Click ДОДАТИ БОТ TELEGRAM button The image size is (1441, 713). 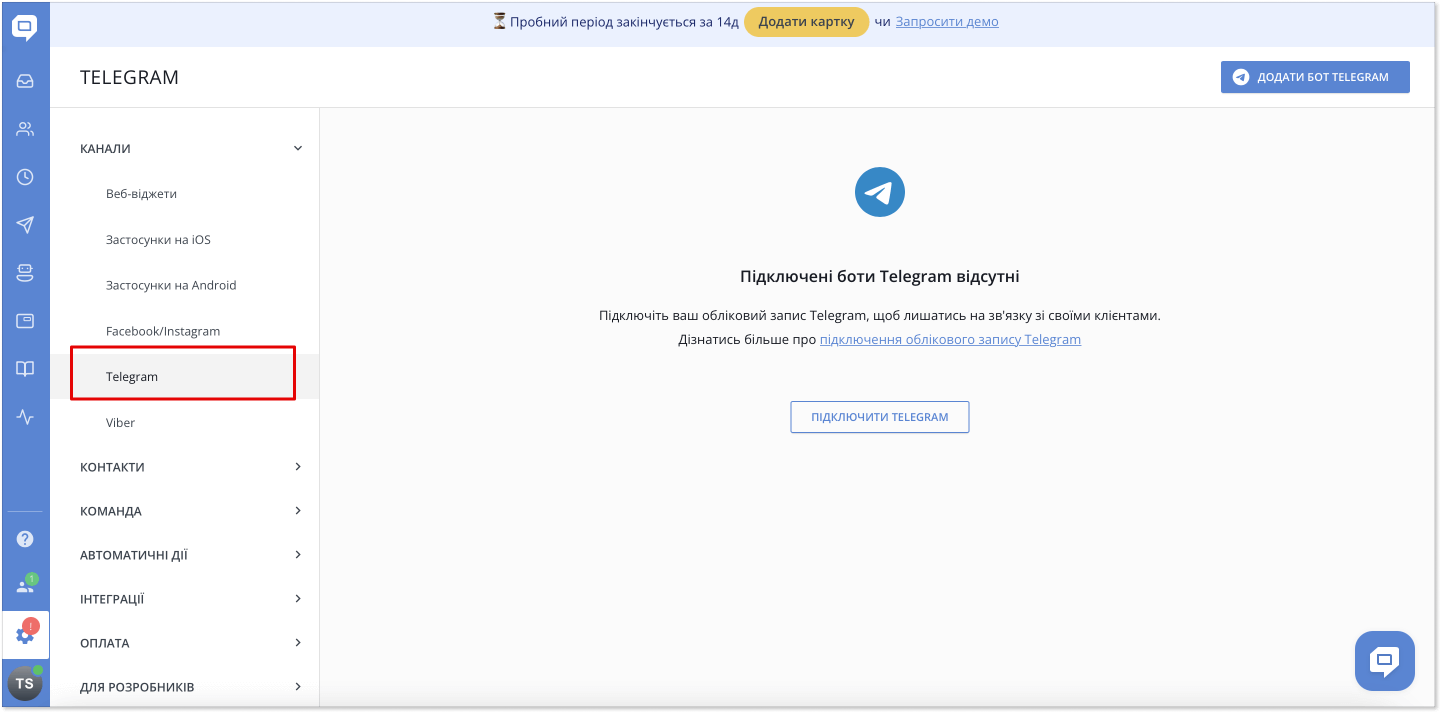[x=1315, y=77]
